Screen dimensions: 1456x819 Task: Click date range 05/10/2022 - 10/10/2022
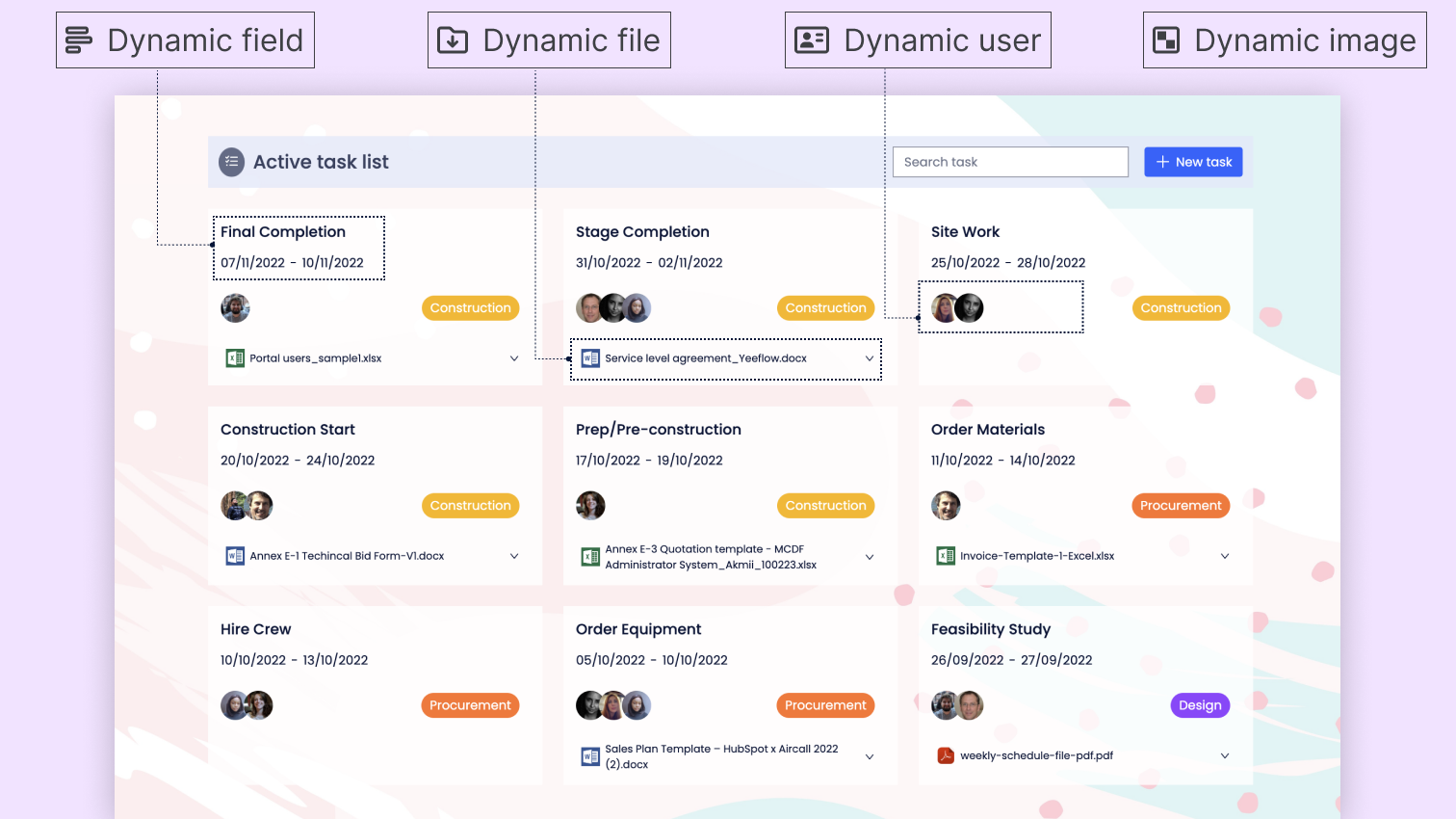[652, 660]
